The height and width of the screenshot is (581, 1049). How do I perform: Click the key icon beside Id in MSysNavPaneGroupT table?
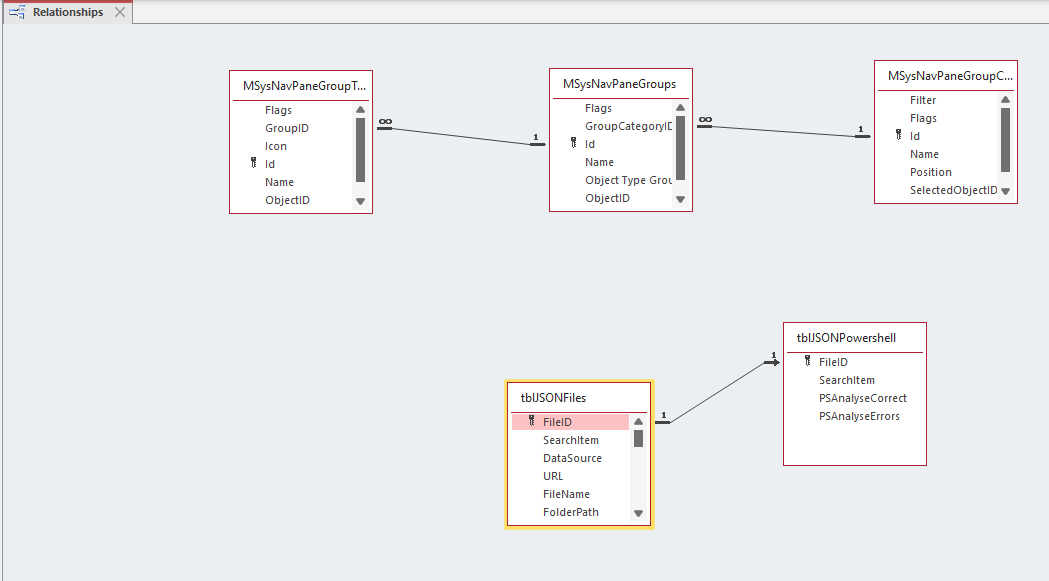pyautogui.click(x=254, y=163)
